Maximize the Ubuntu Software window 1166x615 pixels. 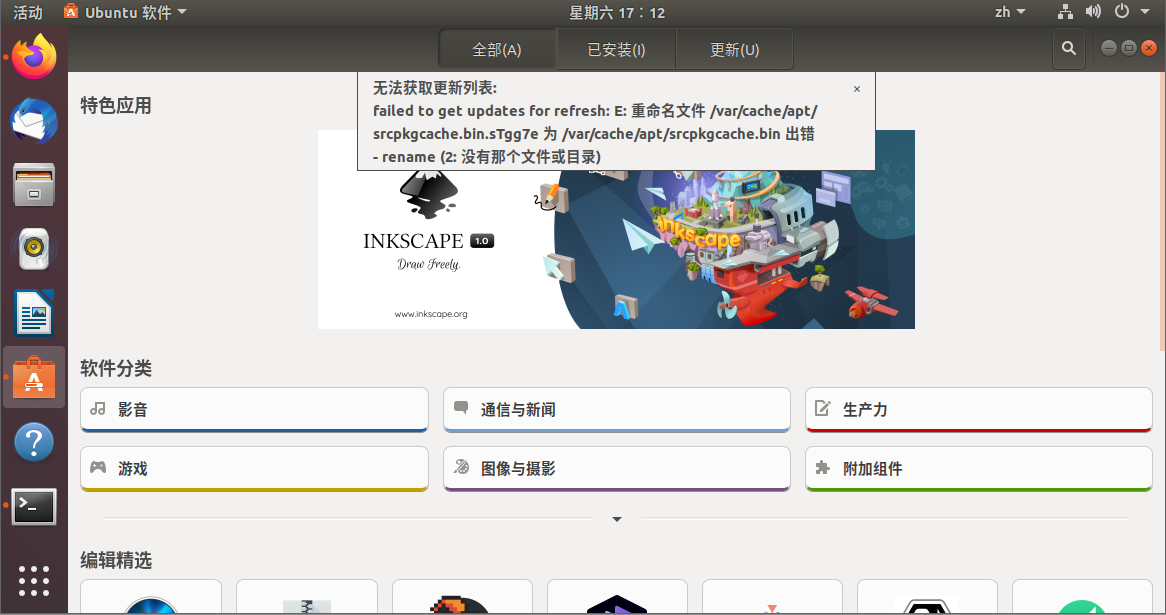click(x=1129, y=48)
